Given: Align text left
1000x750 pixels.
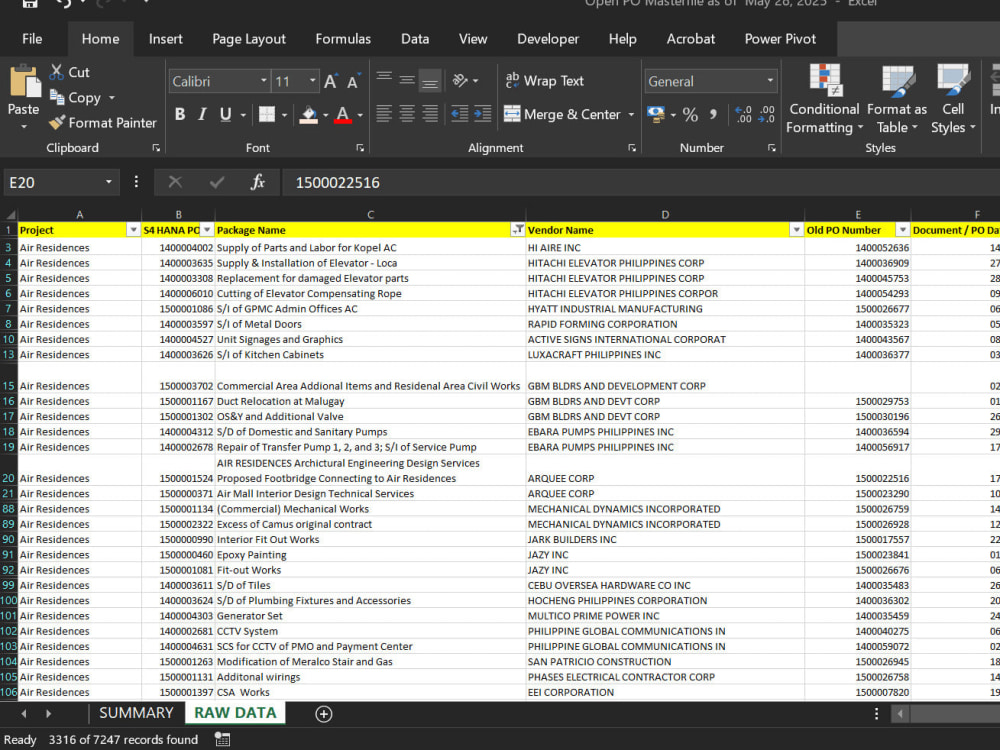Looking at the screenshot, I should click(x=384, y=114).
